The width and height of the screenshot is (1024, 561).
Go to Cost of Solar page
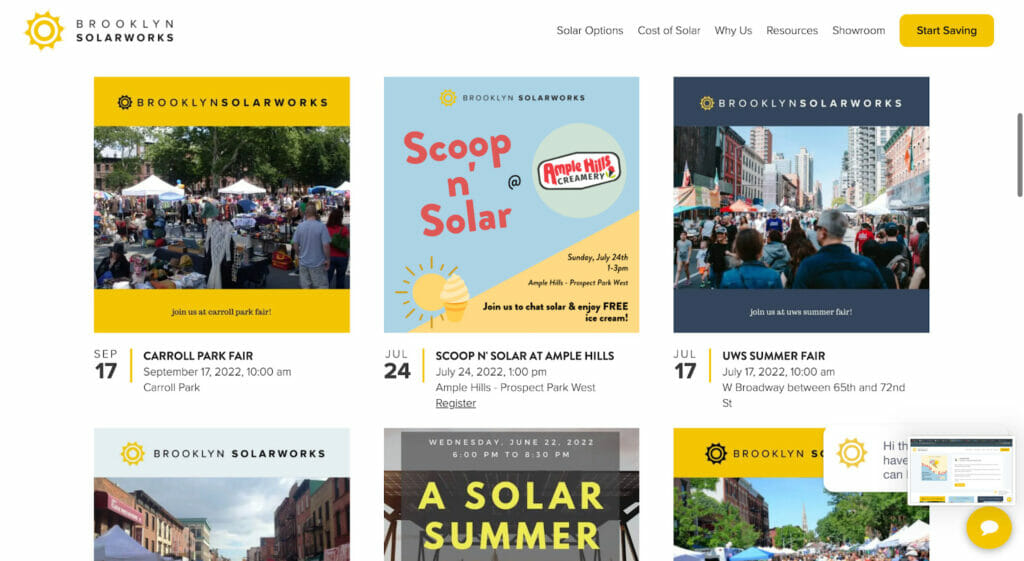tap(669, 31)
